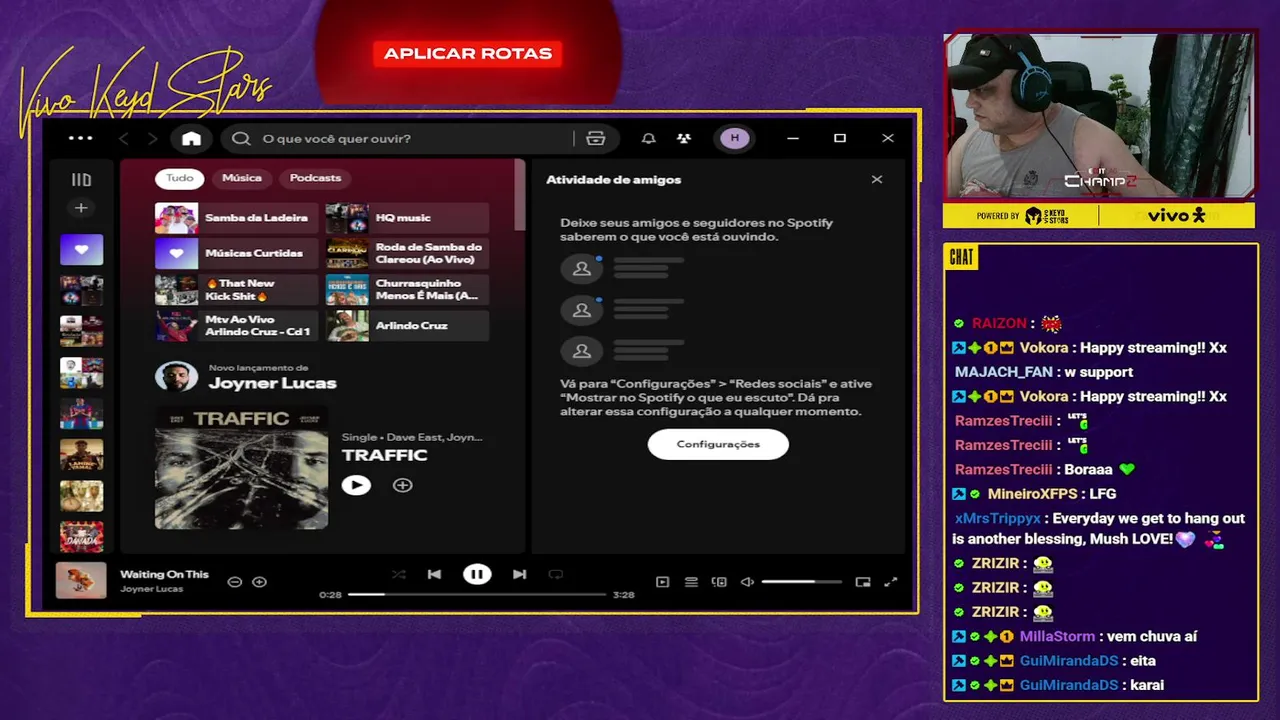Image resolution: width=1280 pixels, height=720 pixels.
Task: Skip to previous track
Action: click(x=434, y=574)
